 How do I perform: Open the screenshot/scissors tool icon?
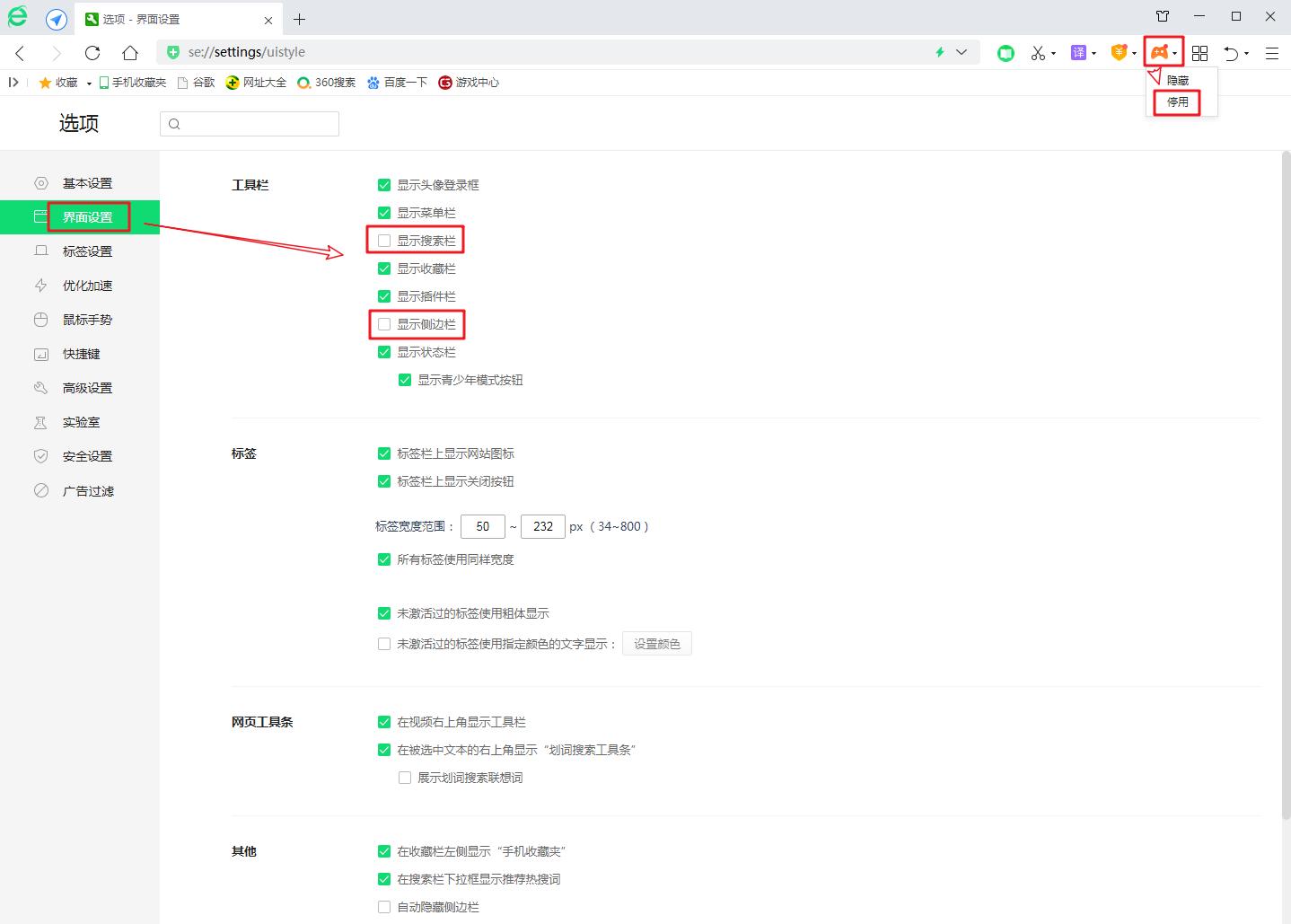click(x=1039, y=52)
